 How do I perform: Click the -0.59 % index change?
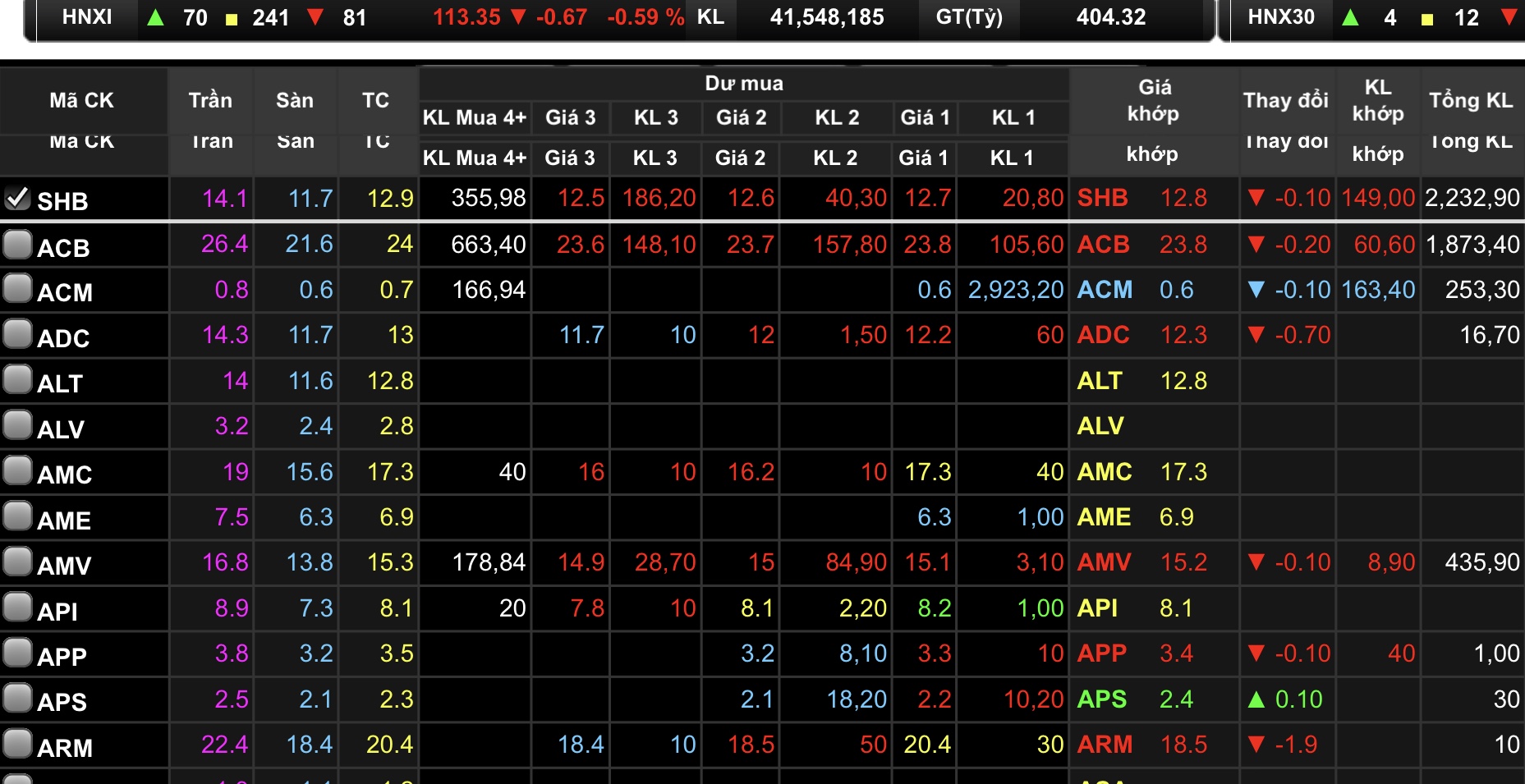click(x=645, y=17)
